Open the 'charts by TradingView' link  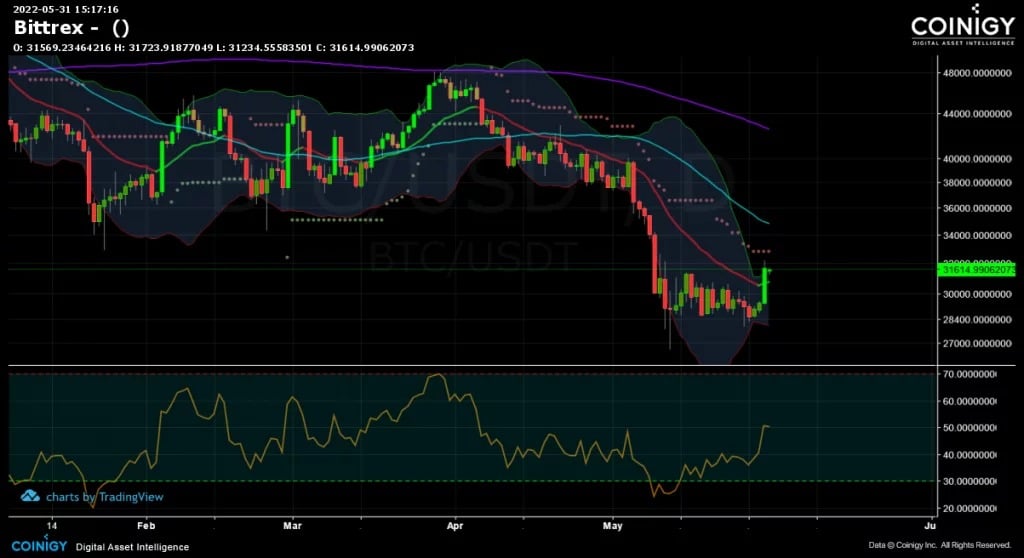click(104, 497)
